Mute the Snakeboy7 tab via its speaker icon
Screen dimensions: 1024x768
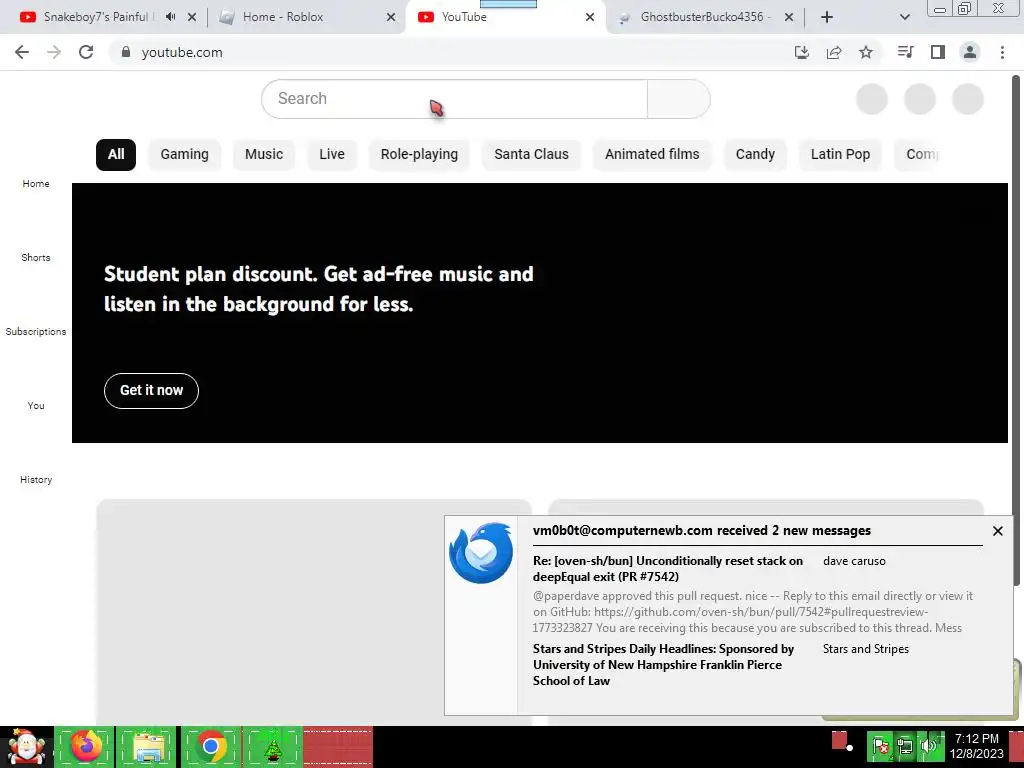click(170, 17)
